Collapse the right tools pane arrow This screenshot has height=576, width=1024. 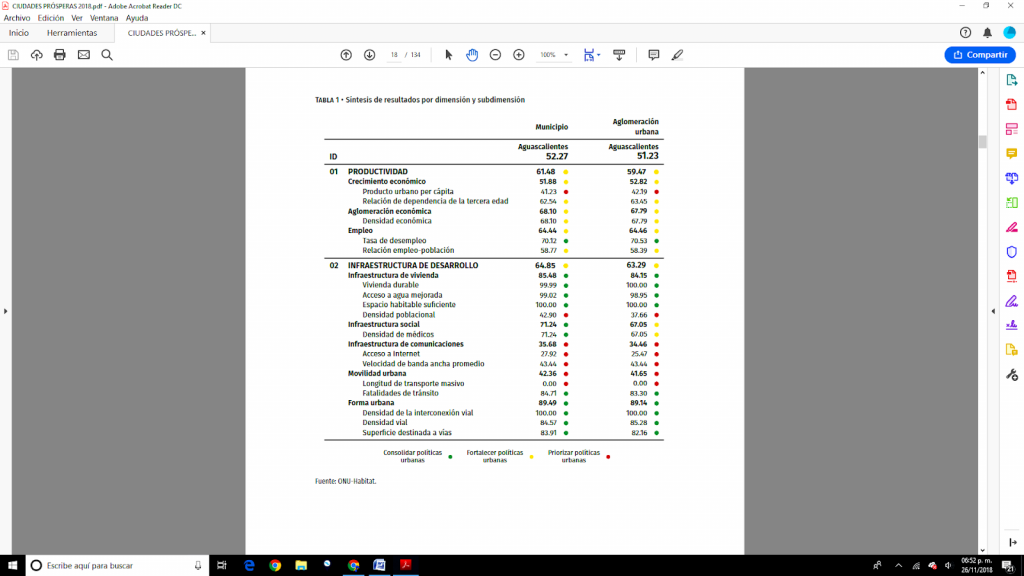(993, 311)
